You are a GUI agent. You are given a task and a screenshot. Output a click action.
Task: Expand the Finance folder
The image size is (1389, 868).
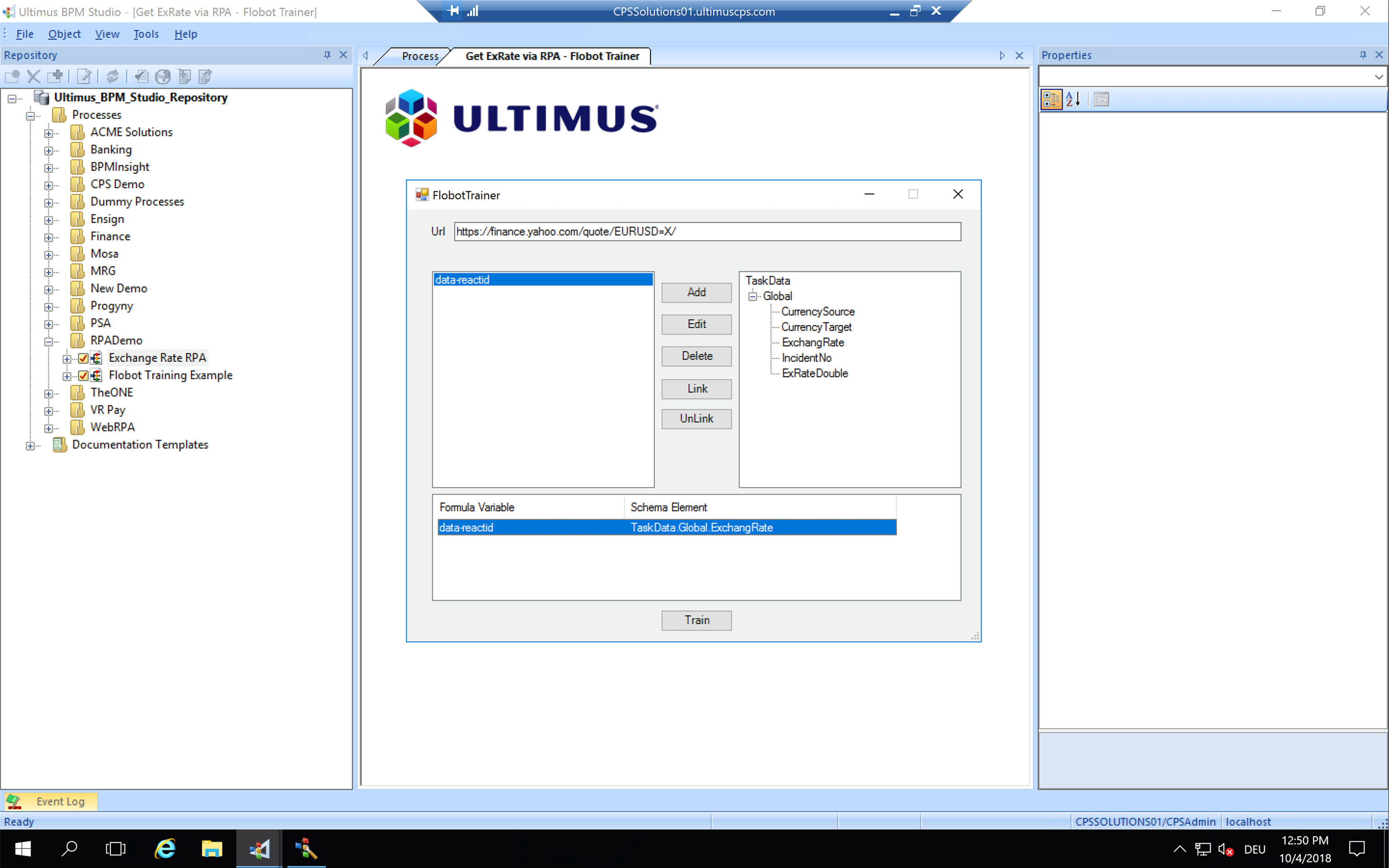tap(49, 237)
